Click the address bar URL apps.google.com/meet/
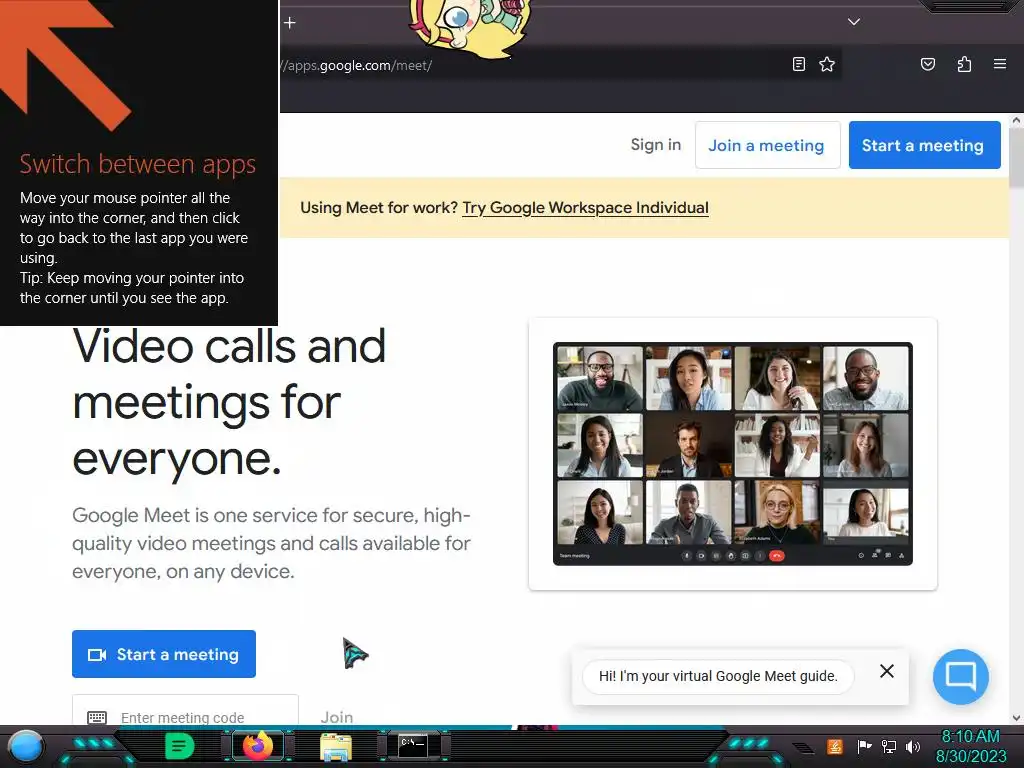The height and width of the screenshot is (768, 1024). [x=357, y=65]
